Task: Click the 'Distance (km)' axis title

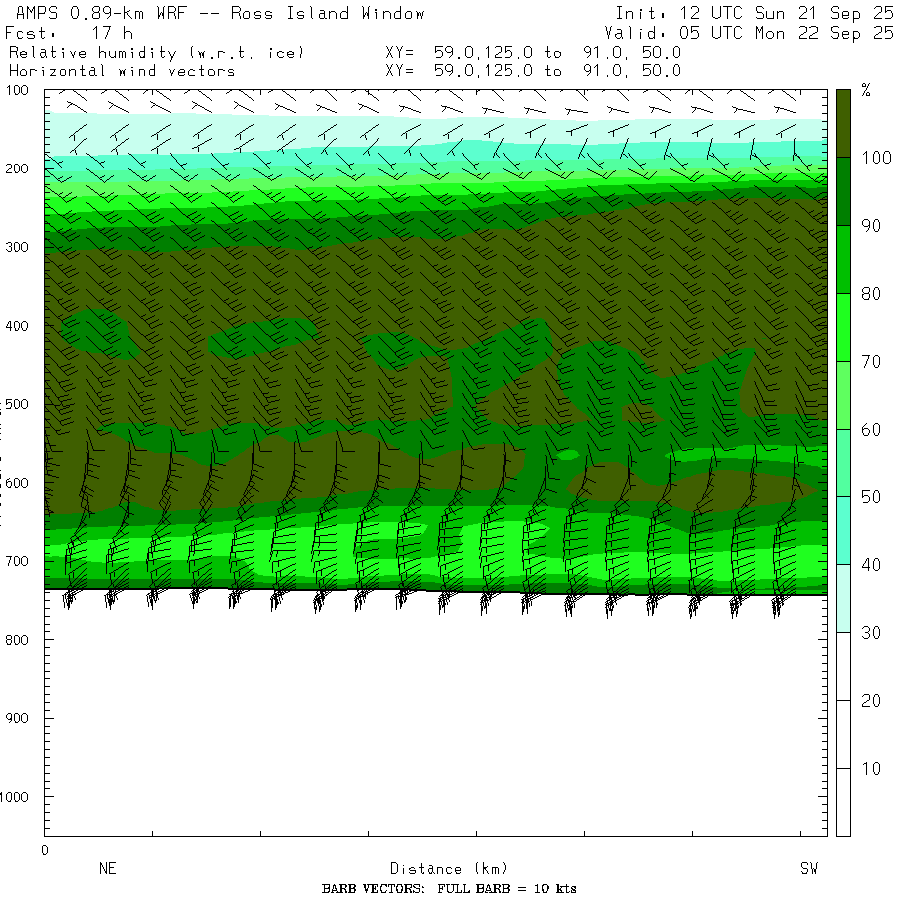Action: coord(449,869)
